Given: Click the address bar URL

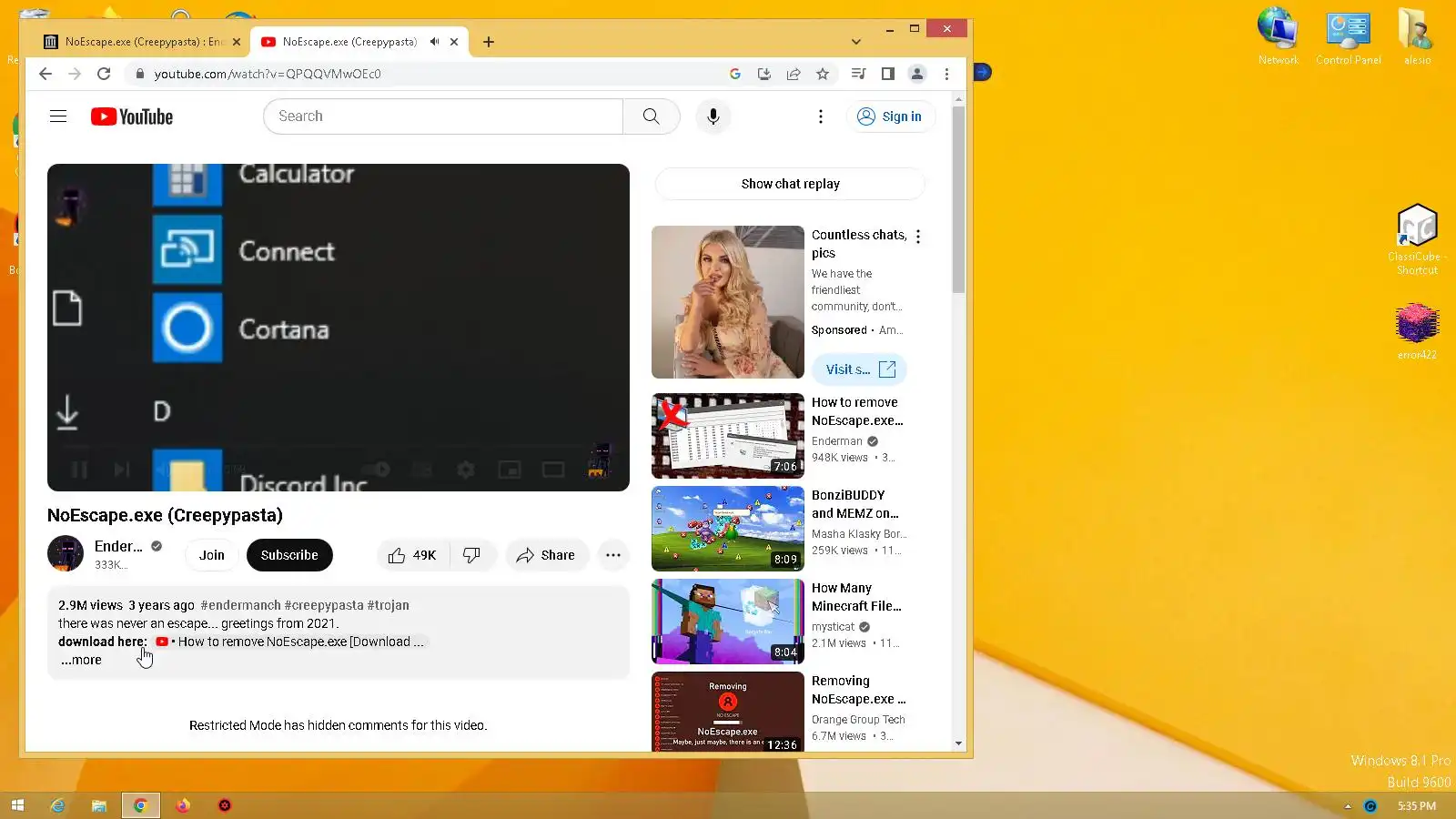Looking at the screenshot, I should pos(268,74).
